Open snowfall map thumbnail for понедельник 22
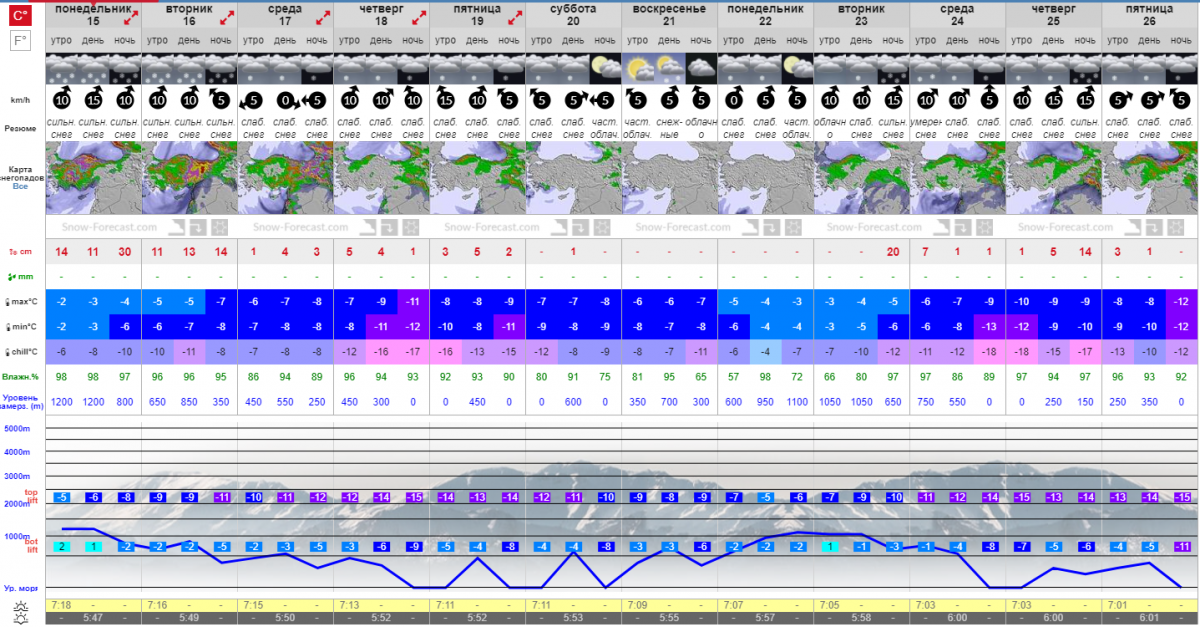 (765, 177)
